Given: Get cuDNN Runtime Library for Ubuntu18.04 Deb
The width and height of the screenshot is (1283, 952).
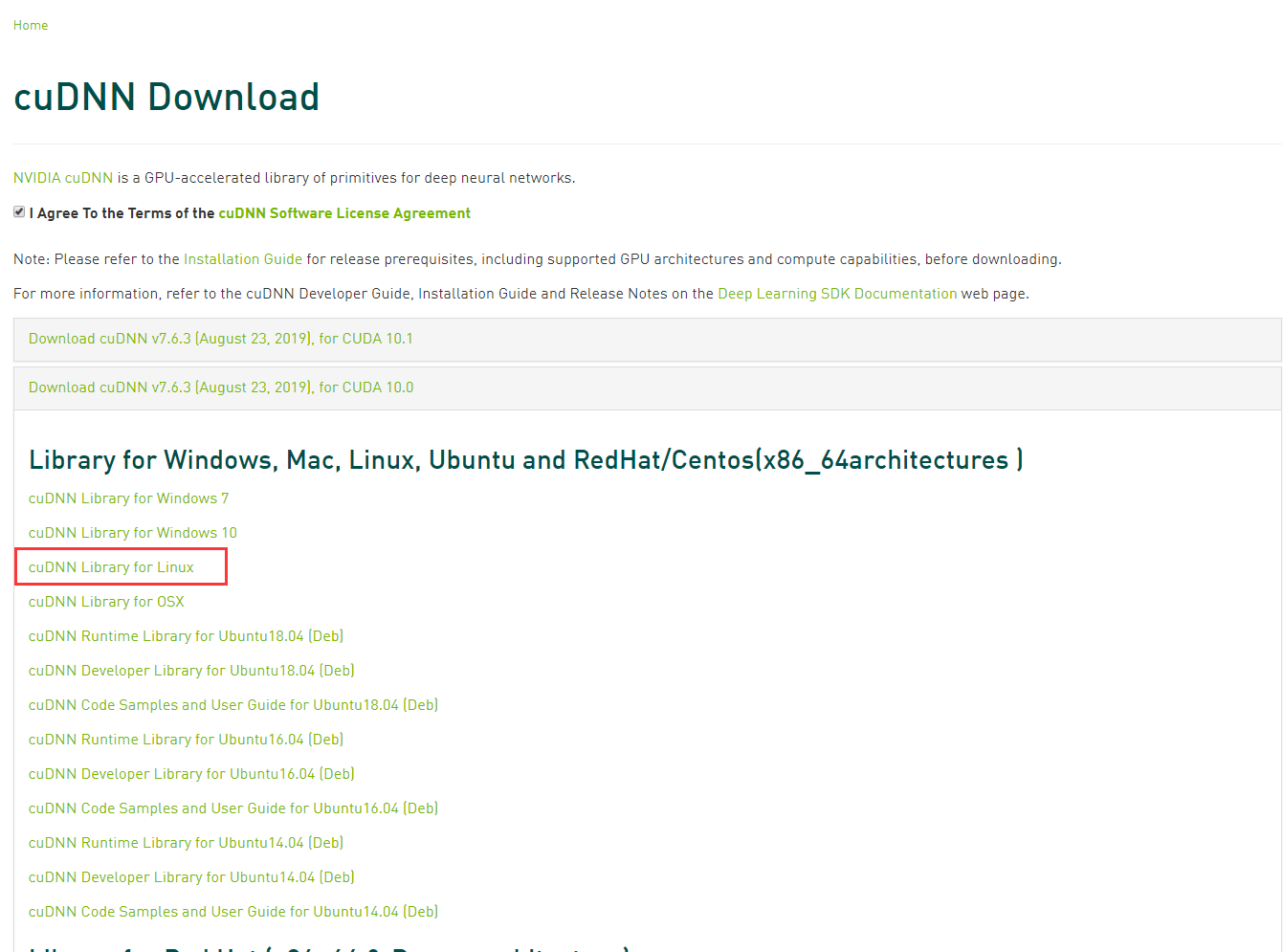Looking at the screenshot, I should point(186,635).
